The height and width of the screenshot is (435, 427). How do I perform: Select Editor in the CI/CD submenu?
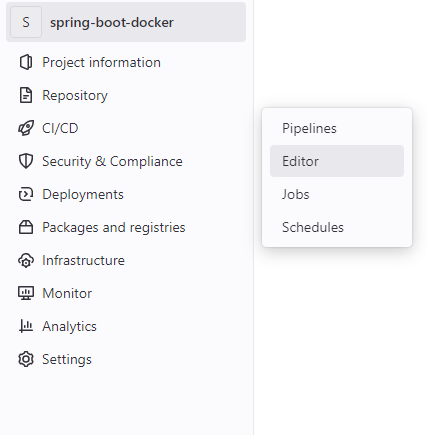337,161
